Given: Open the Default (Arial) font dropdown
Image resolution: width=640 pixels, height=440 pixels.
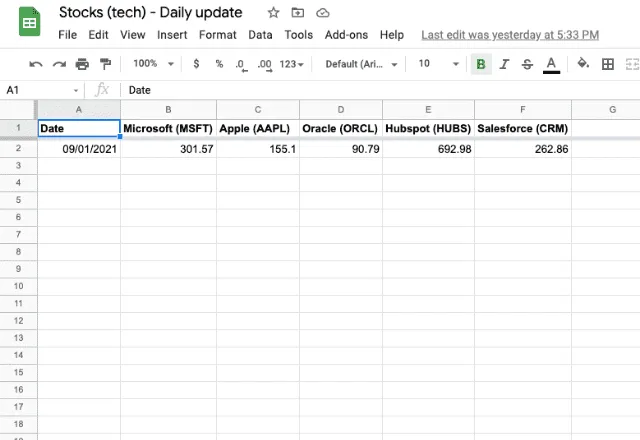Looking at the screenshot, I should click(x=361, y=64).
